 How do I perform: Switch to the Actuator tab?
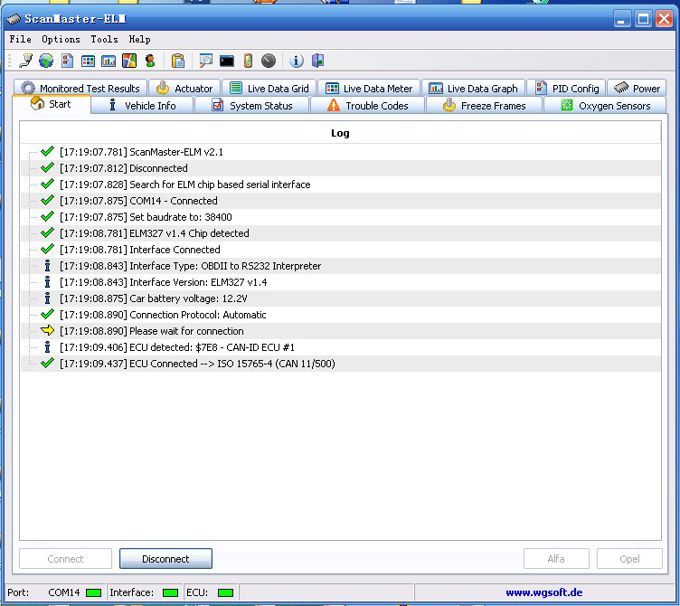coord(185,88)
